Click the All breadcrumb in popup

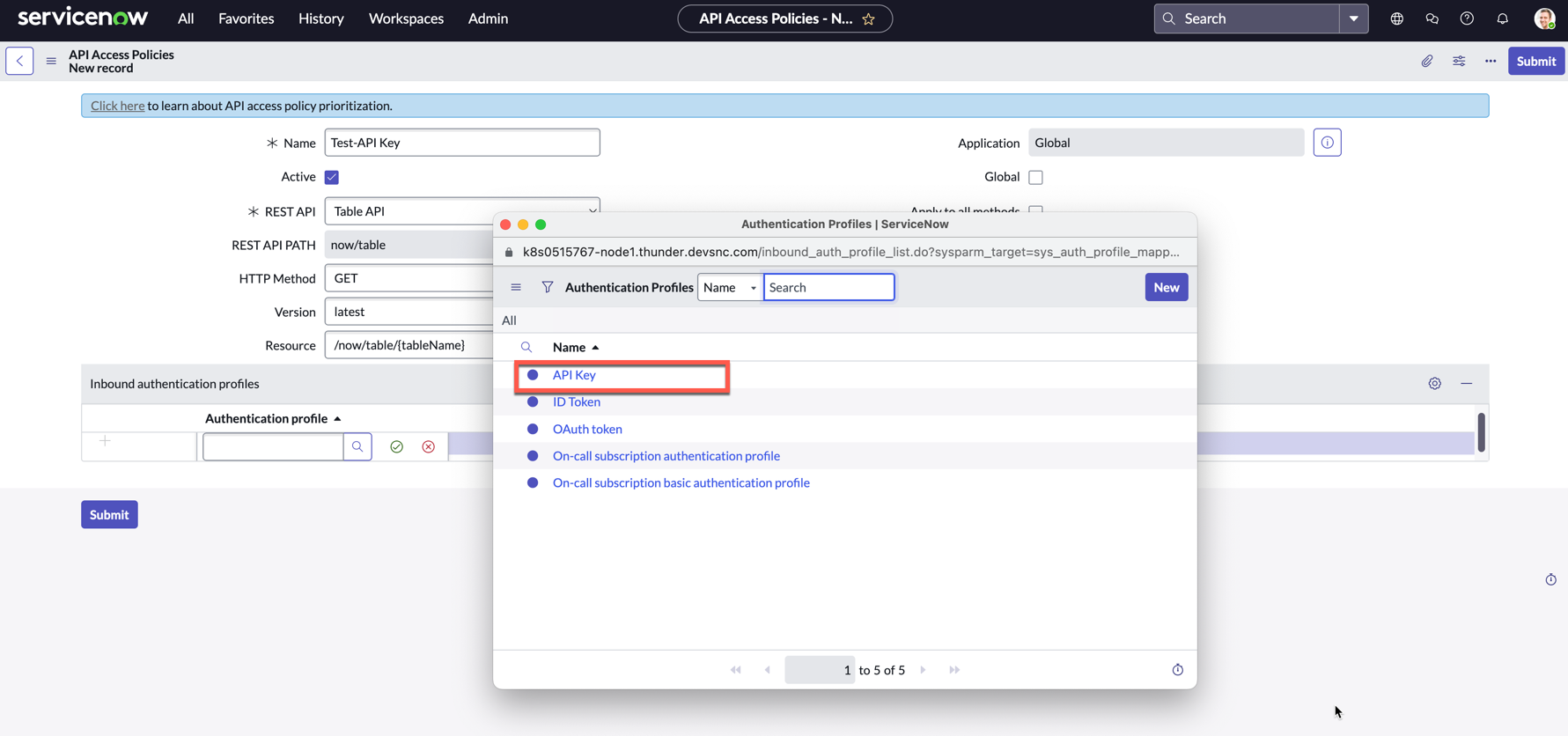509,320
